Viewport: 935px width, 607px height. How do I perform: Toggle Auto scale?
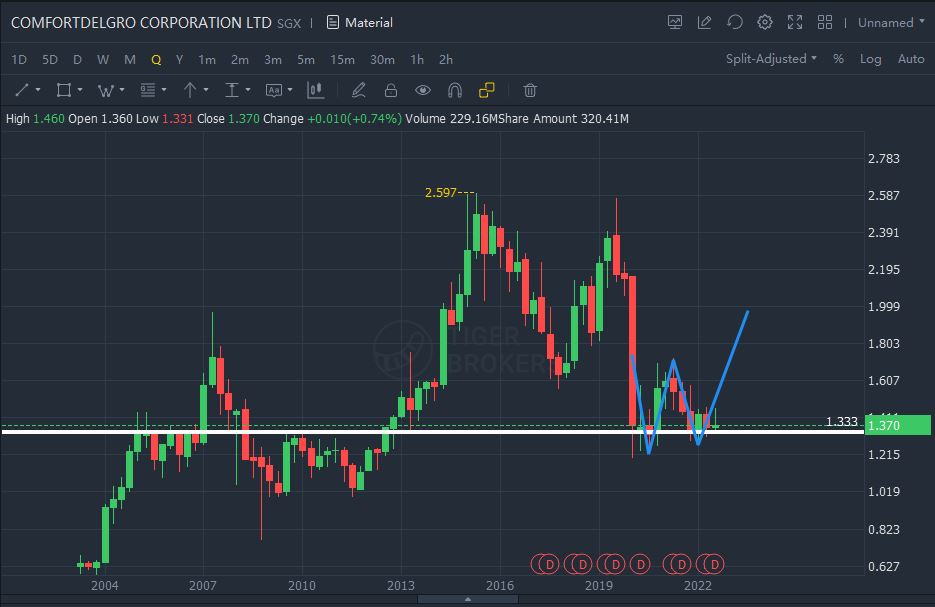pos(911,59)
